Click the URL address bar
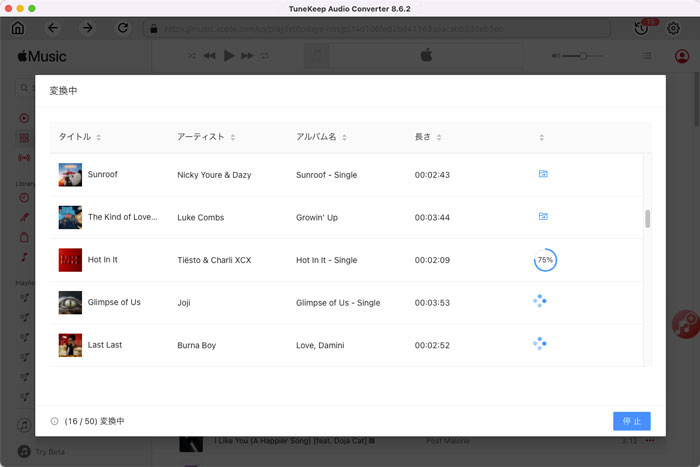 tap(377, 29)
